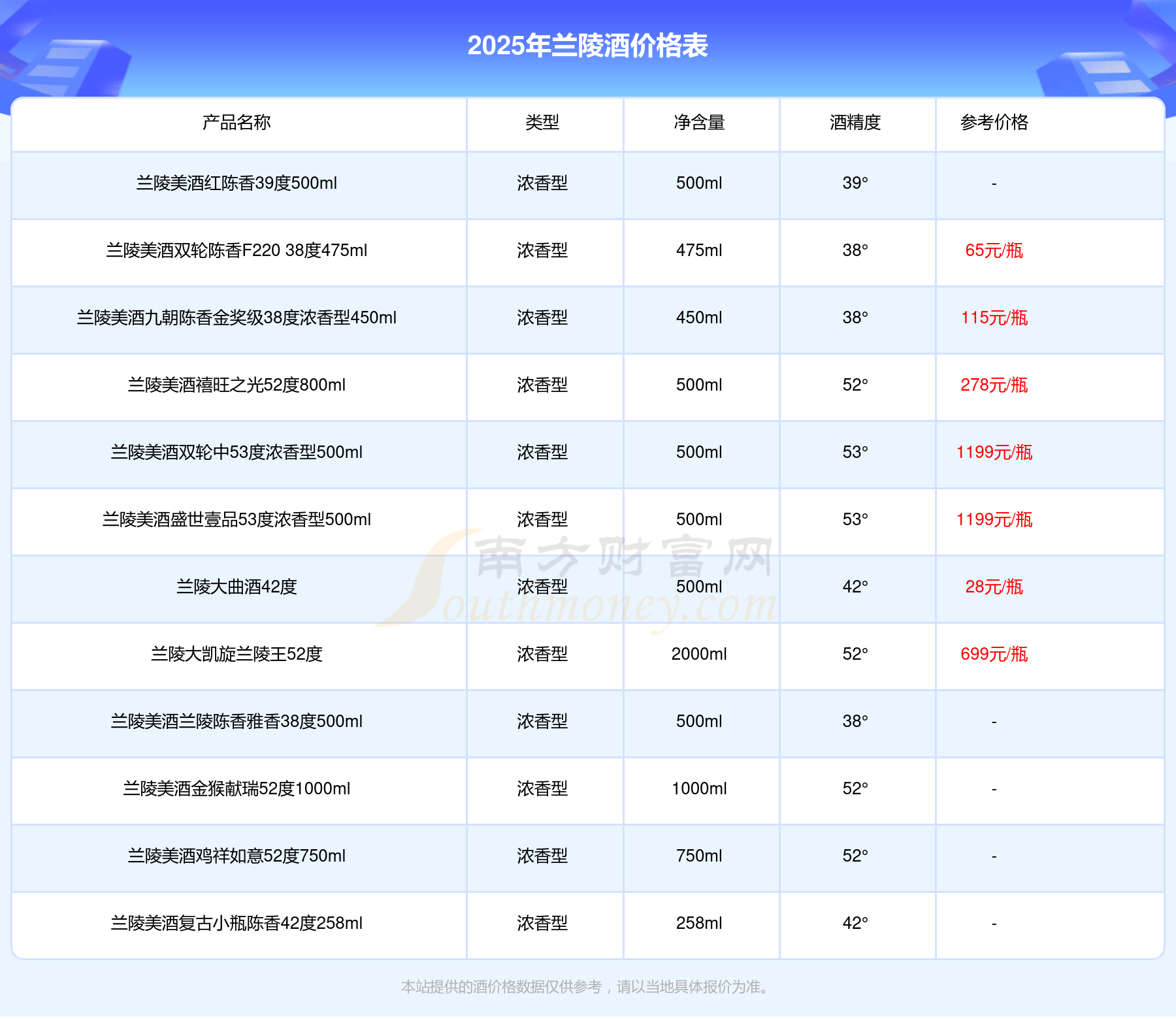Image resolution: width=1176 pixels, height=1019 pixels.
Task: Select 兰陵大凯旋兰陵王52度 product name
Action: pyautogui.click(x=237, y=654)
